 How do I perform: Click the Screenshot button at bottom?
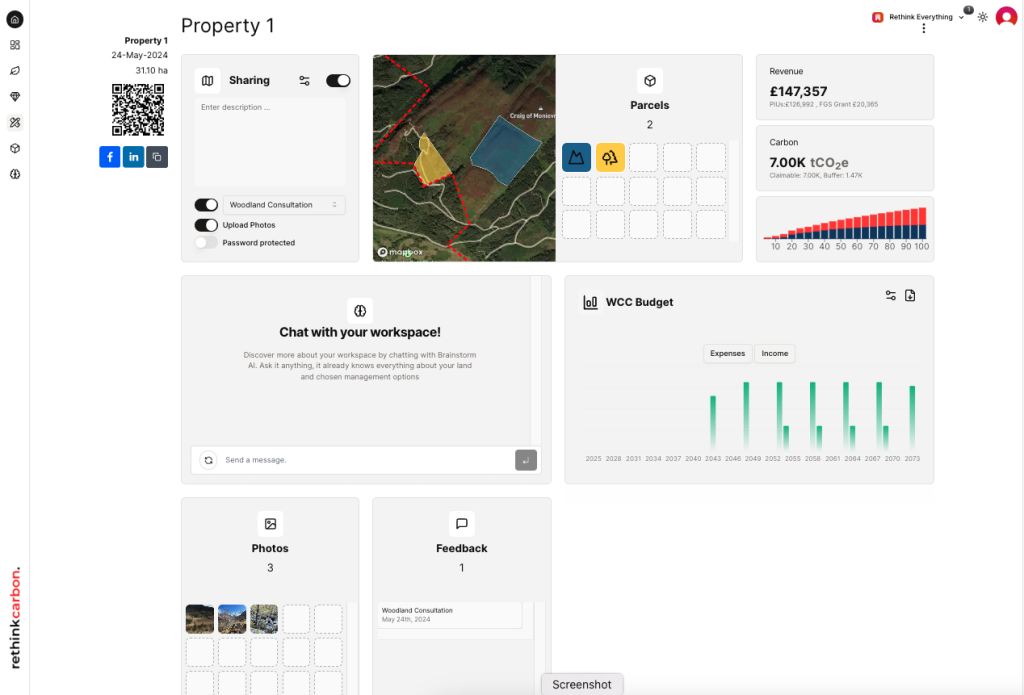click(582, 685)
